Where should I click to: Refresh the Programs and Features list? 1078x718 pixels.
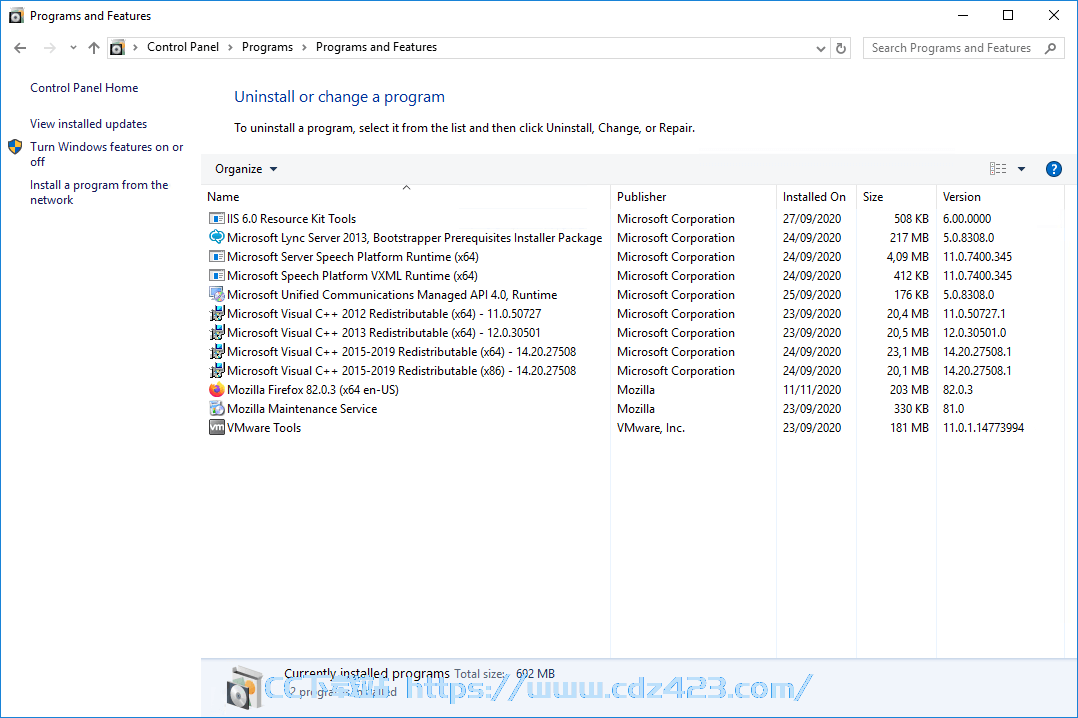(841, 48)
